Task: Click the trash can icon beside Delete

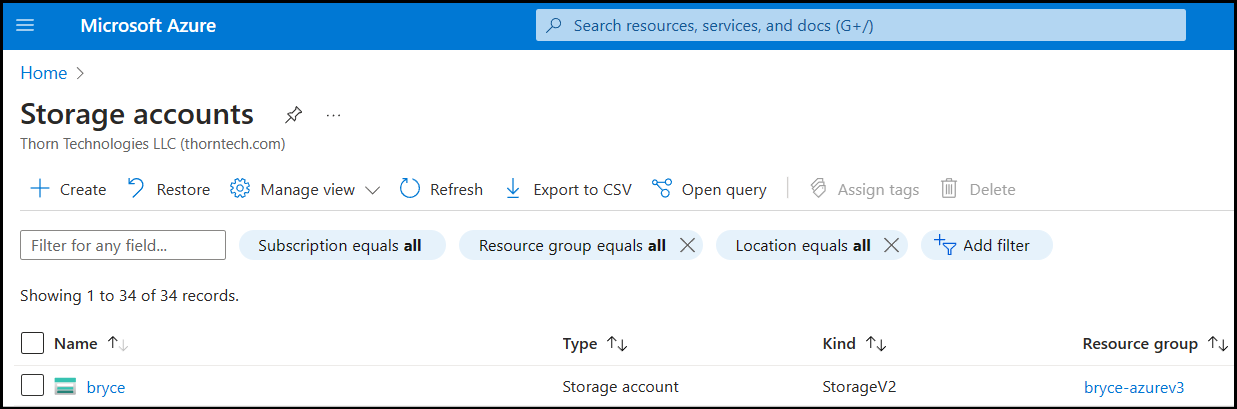Action: [949, 188]
